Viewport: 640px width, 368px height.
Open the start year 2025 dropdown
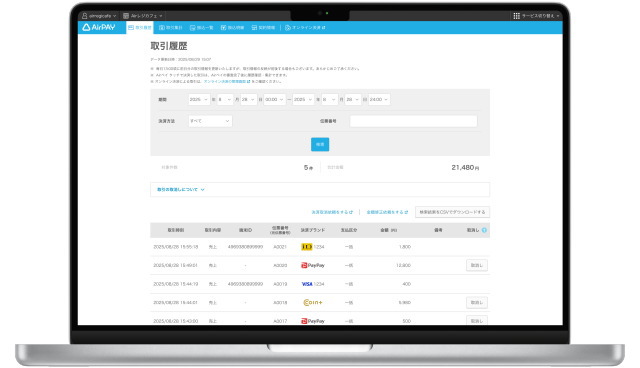coord(199,100)
